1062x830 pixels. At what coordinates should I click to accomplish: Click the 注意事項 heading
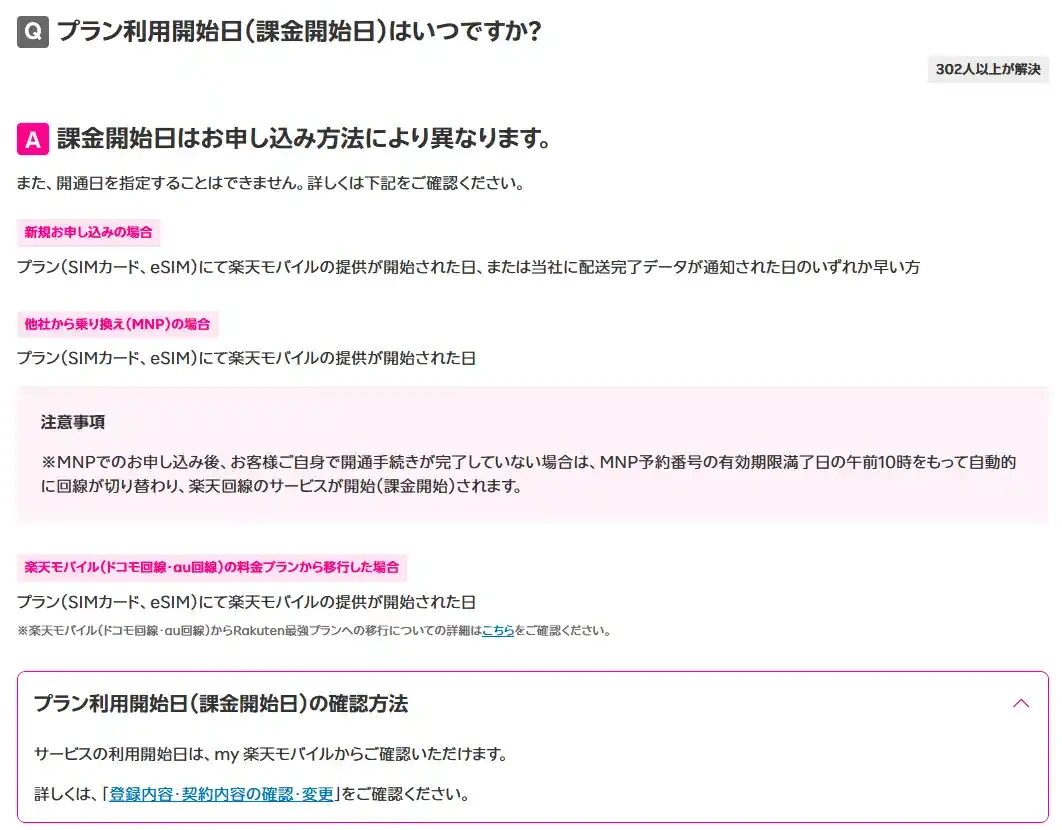(x=72, y=422)
